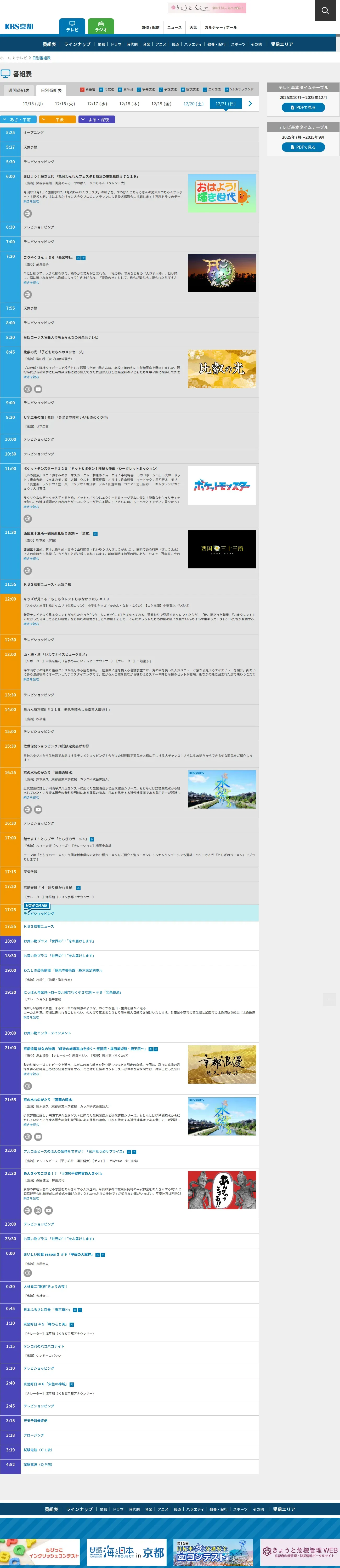Screen dimensions: 340x1568
Task: Expand 午後 time section
Action: [58, 120]
